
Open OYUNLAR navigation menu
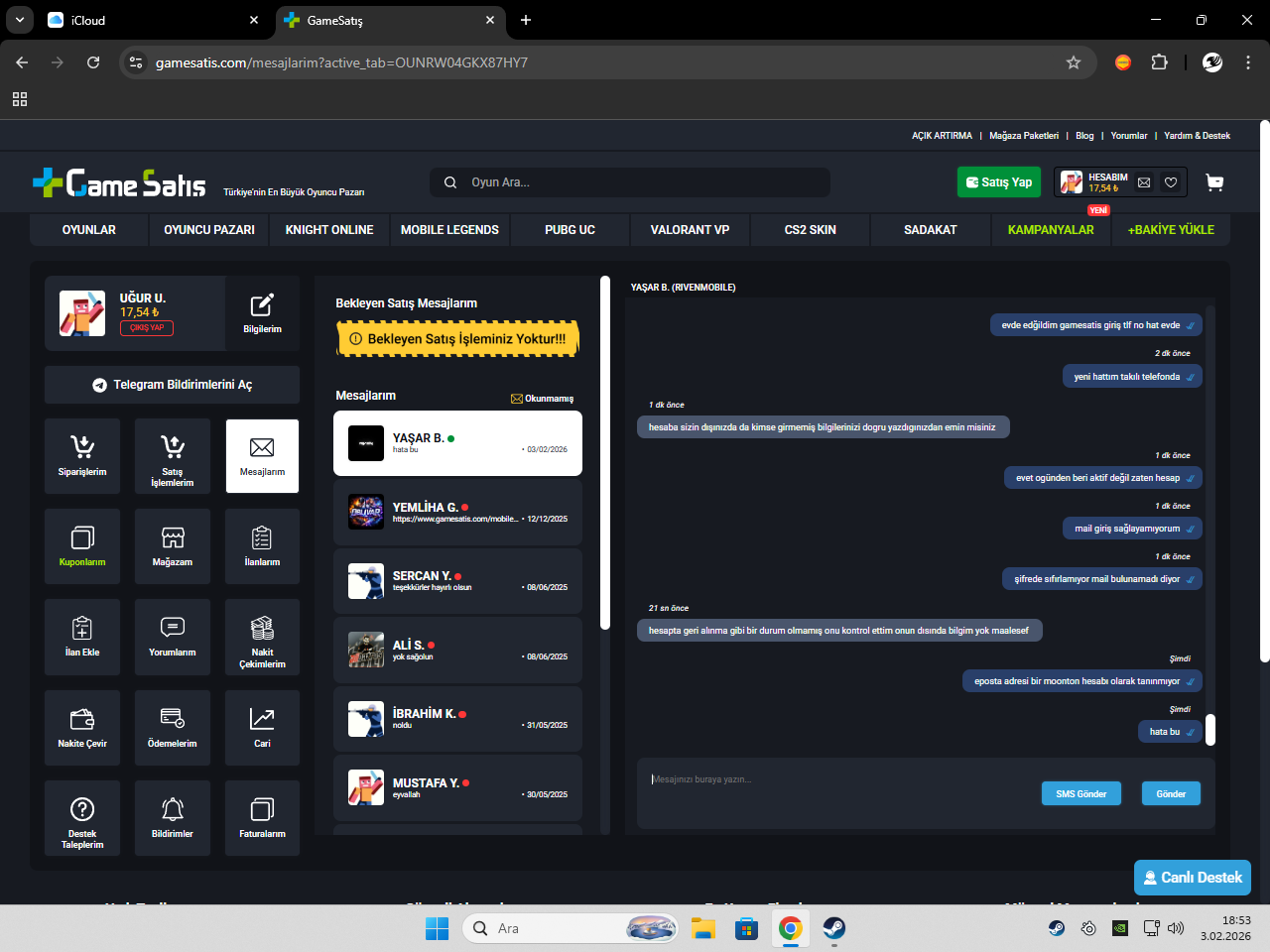(x=89, y=230)
